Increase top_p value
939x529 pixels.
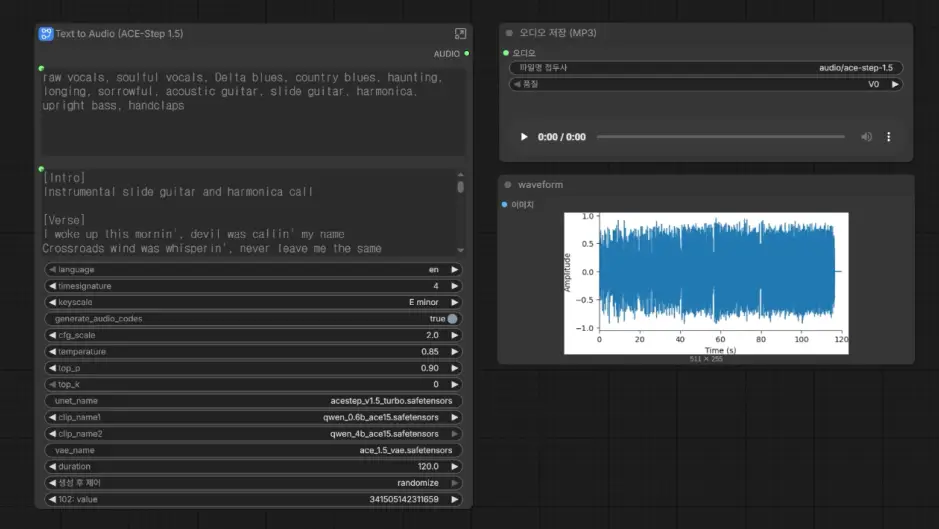[455, 368]
